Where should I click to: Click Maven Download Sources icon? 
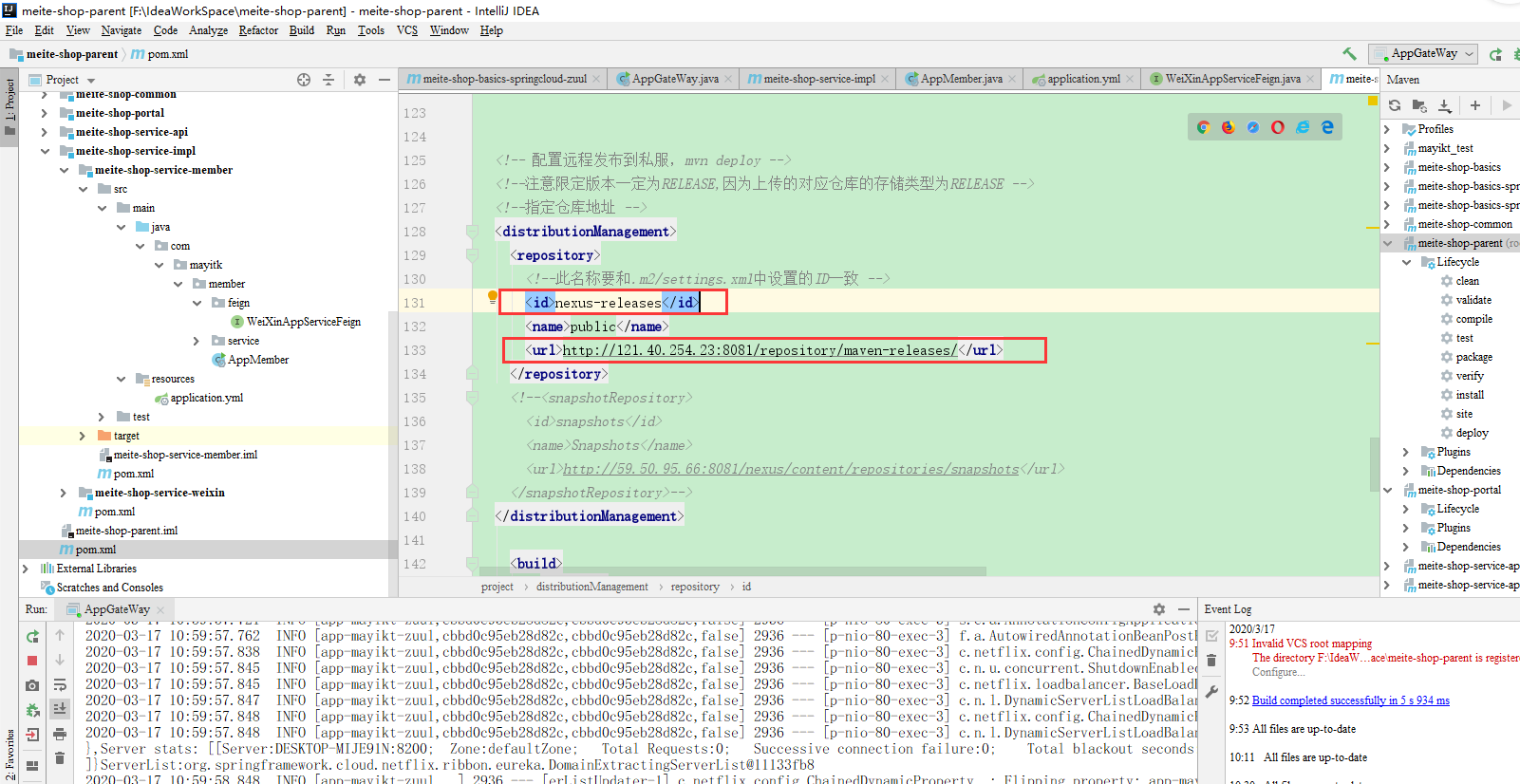[1445, 105]
